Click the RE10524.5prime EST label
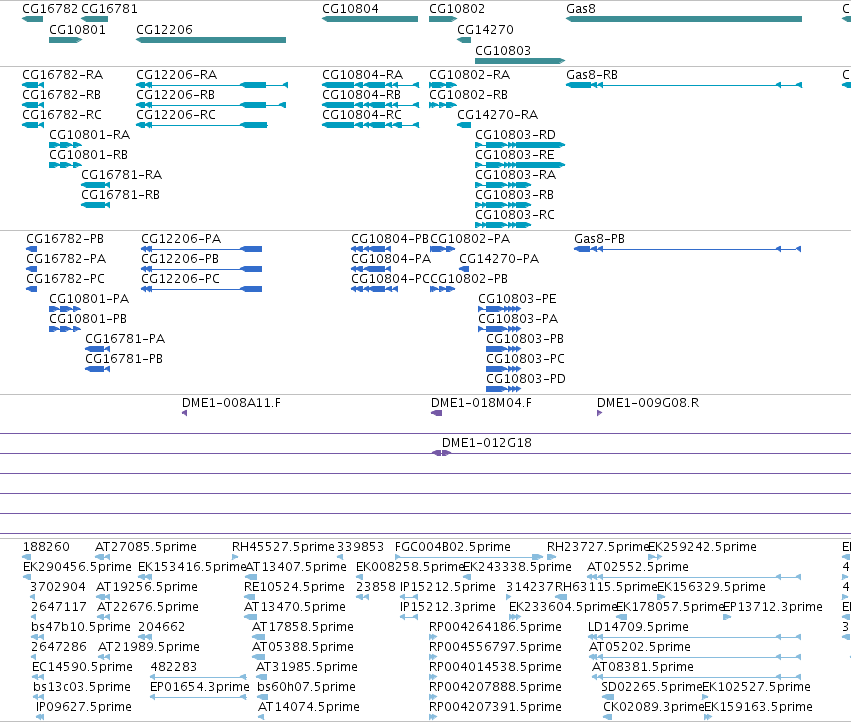The image size is (851, 722). coord(294,587)
